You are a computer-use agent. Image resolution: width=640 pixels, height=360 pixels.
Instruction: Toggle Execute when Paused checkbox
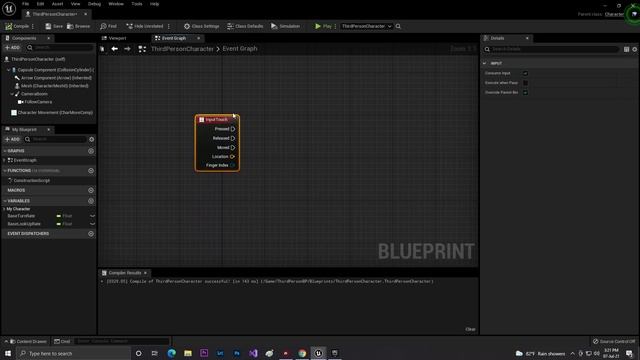coord(525,83)
